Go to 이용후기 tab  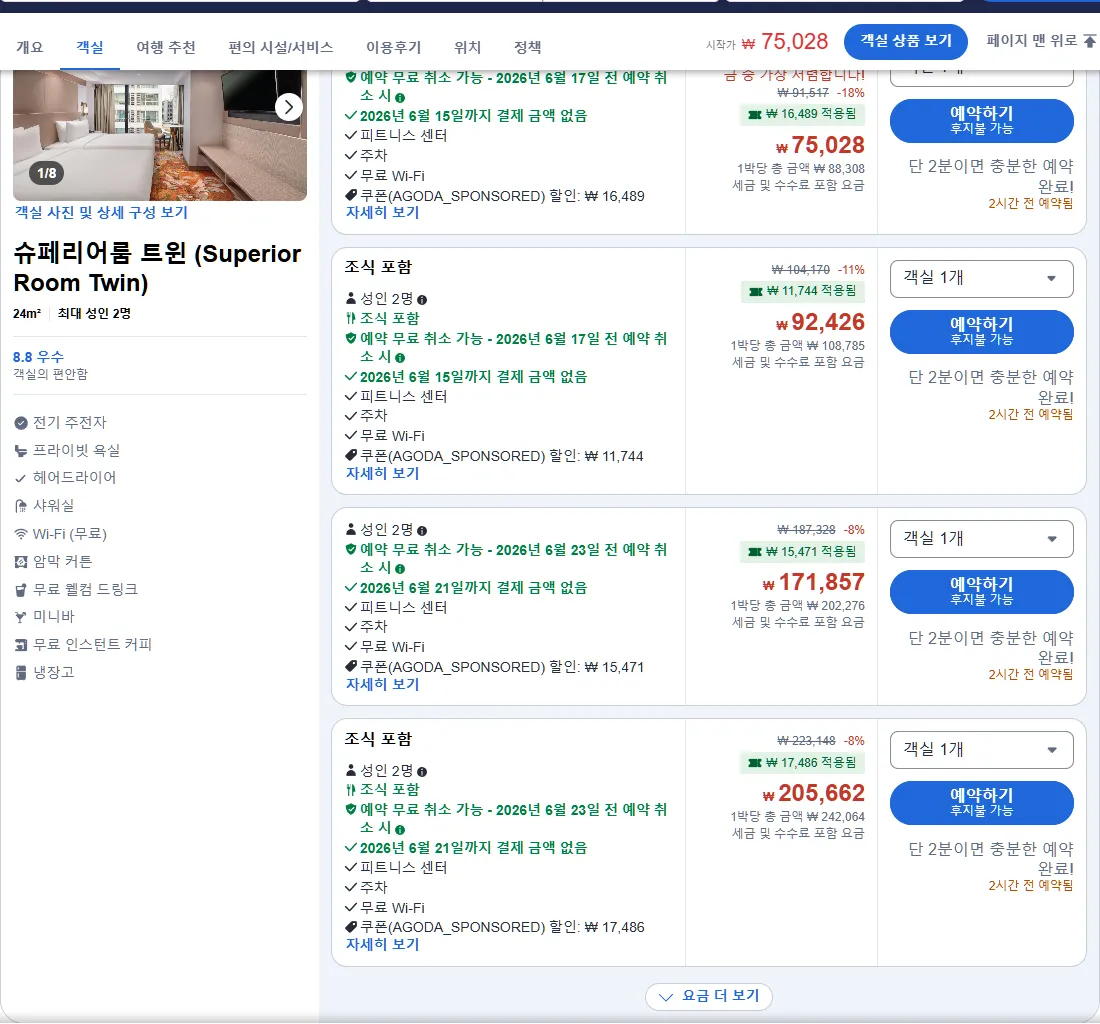click(394, 47)
